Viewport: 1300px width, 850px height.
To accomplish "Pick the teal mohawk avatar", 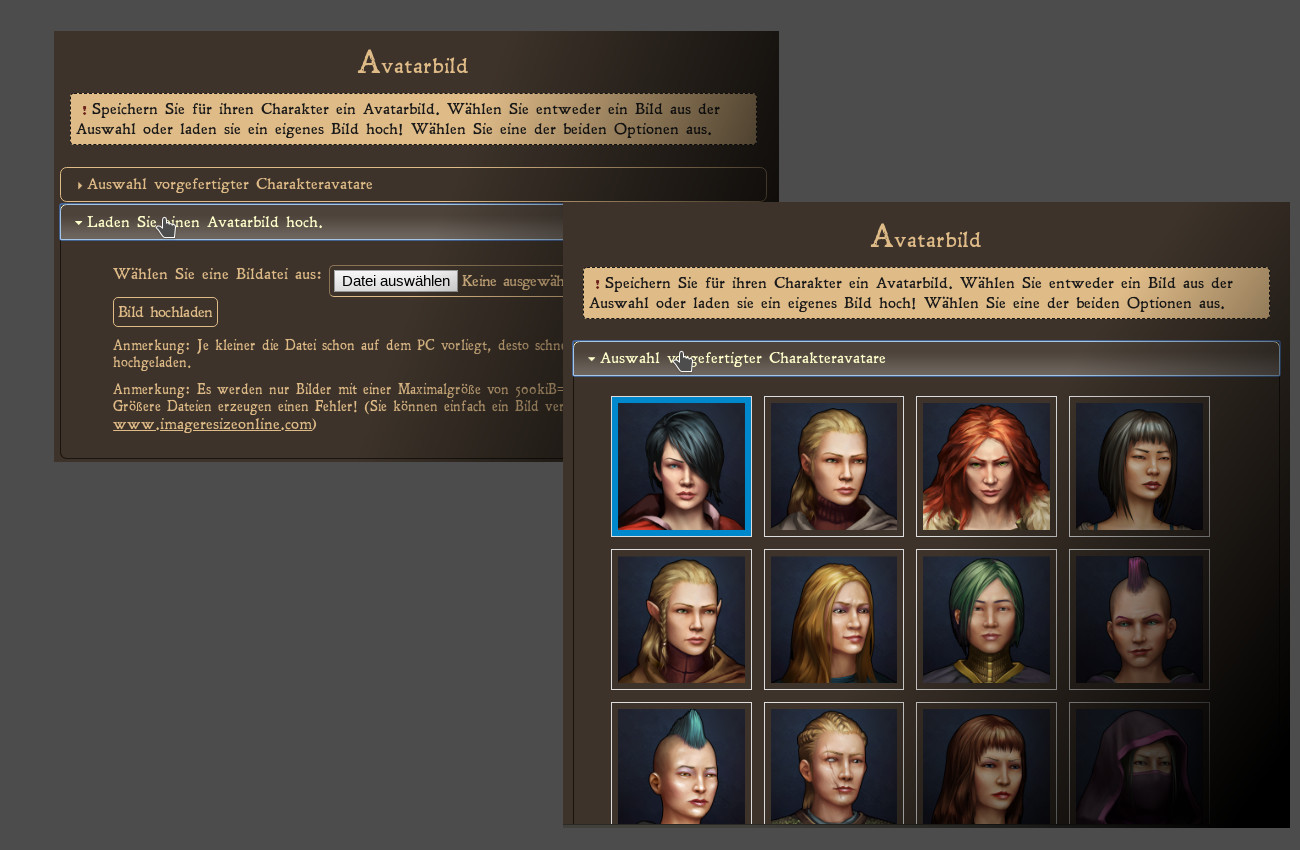I will pyautogui.click(x=681, y=764).
